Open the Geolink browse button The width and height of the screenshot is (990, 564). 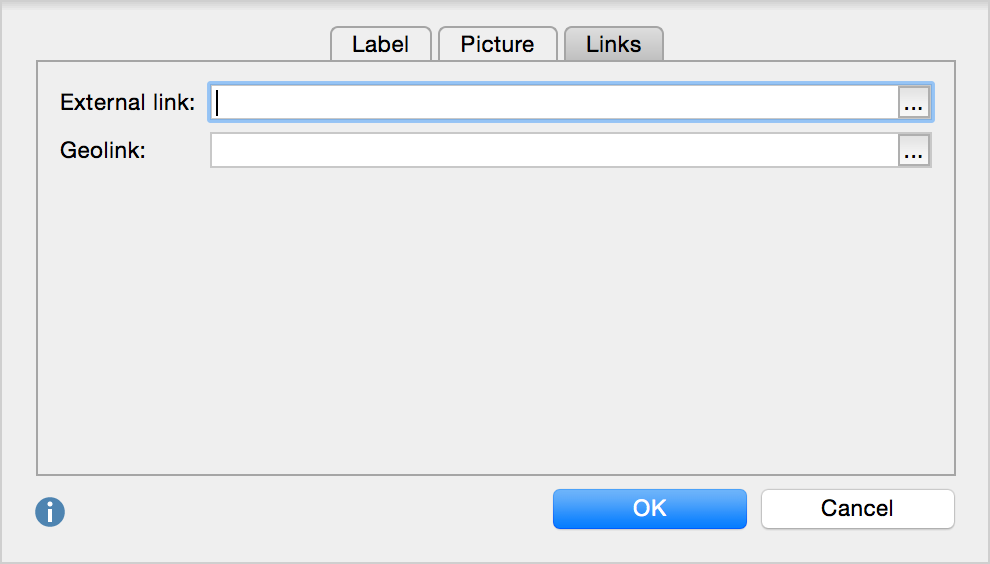coord(914,150)
